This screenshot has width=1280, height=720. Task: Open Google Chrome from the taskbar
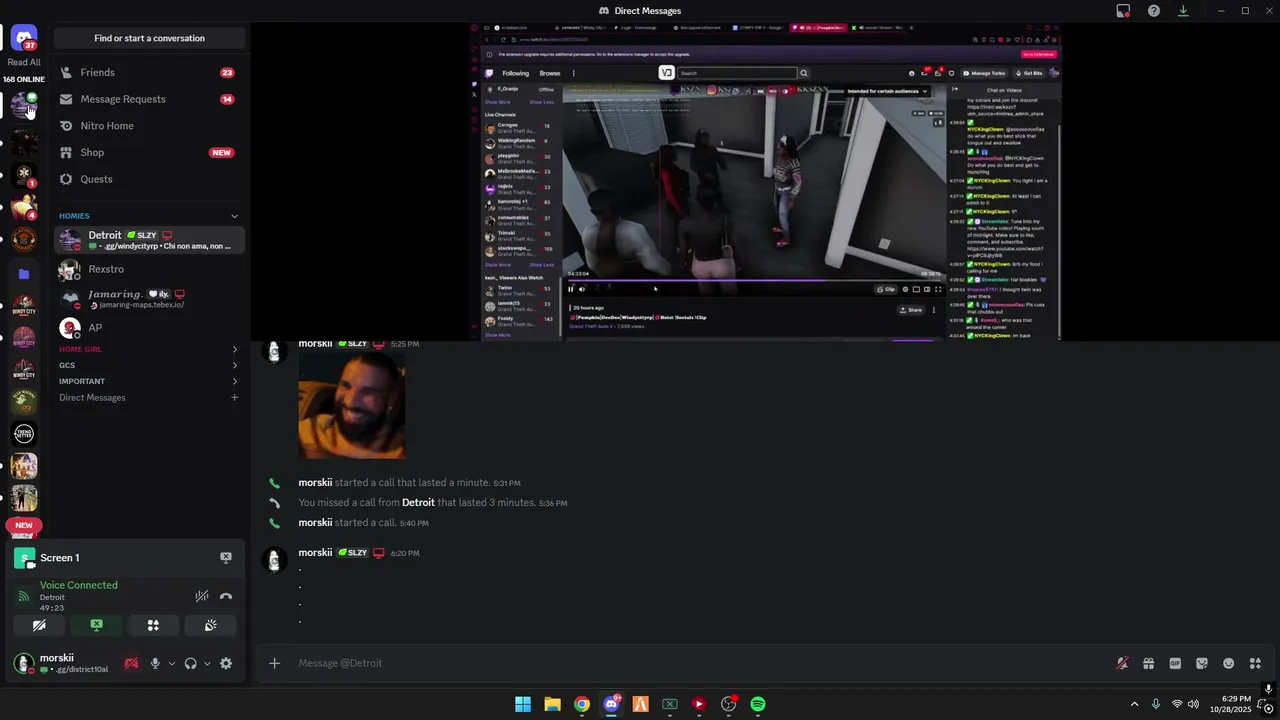582,704
